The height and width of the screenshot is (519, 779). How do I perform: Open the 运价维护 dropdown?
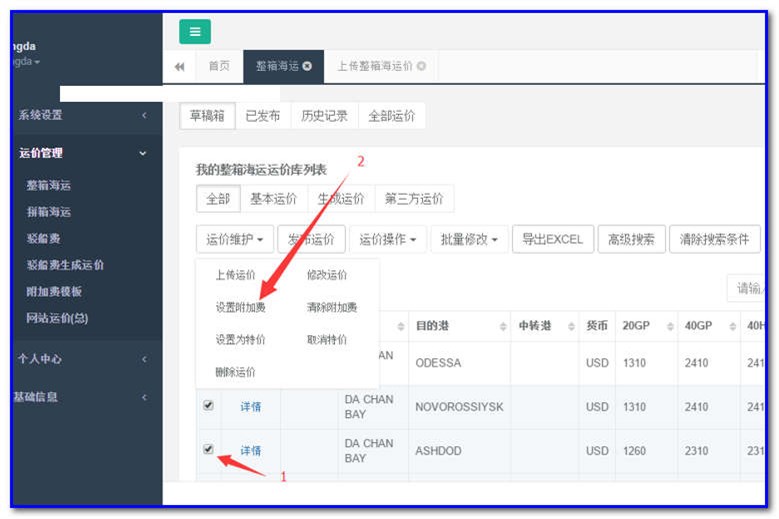pyautogui.click(x=234, y=239)
